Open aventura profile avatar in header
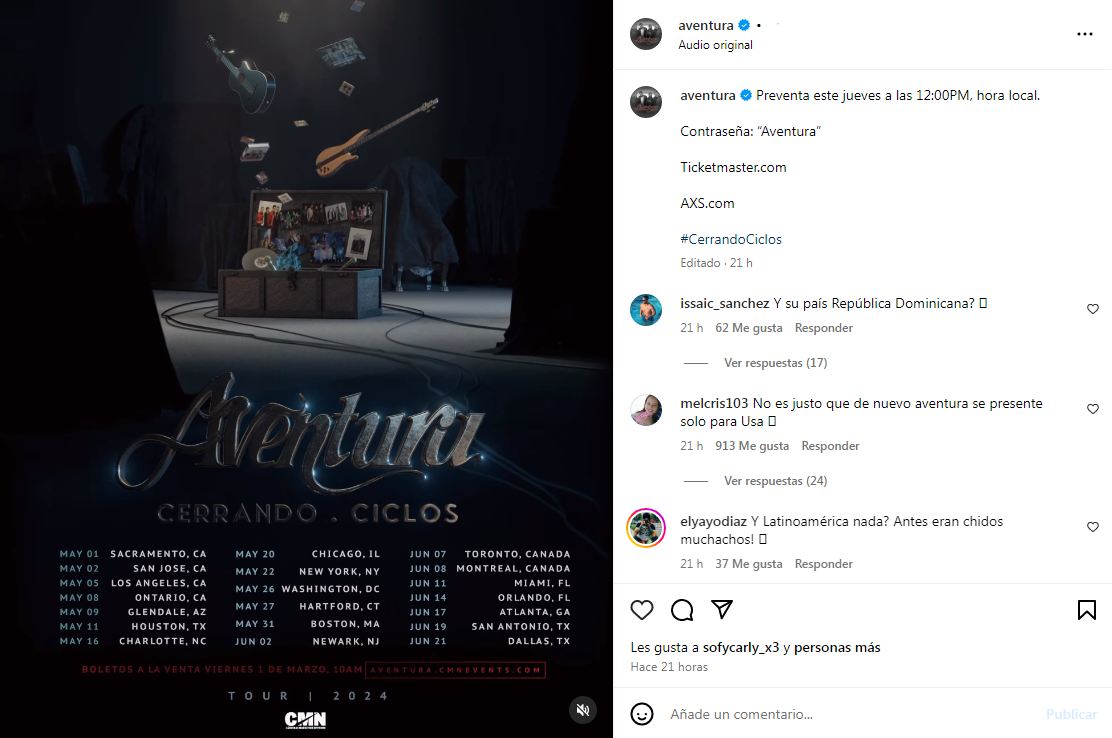Screen dimensions: 1112x738 tap(646, 34)
